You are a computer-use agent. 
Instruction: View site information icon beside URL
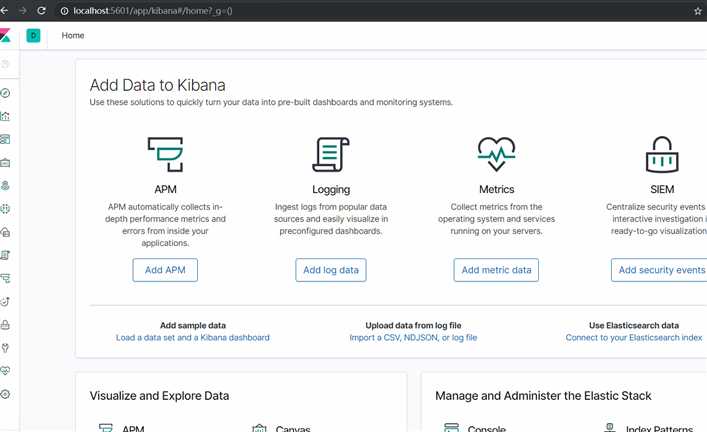coord(64,11)
